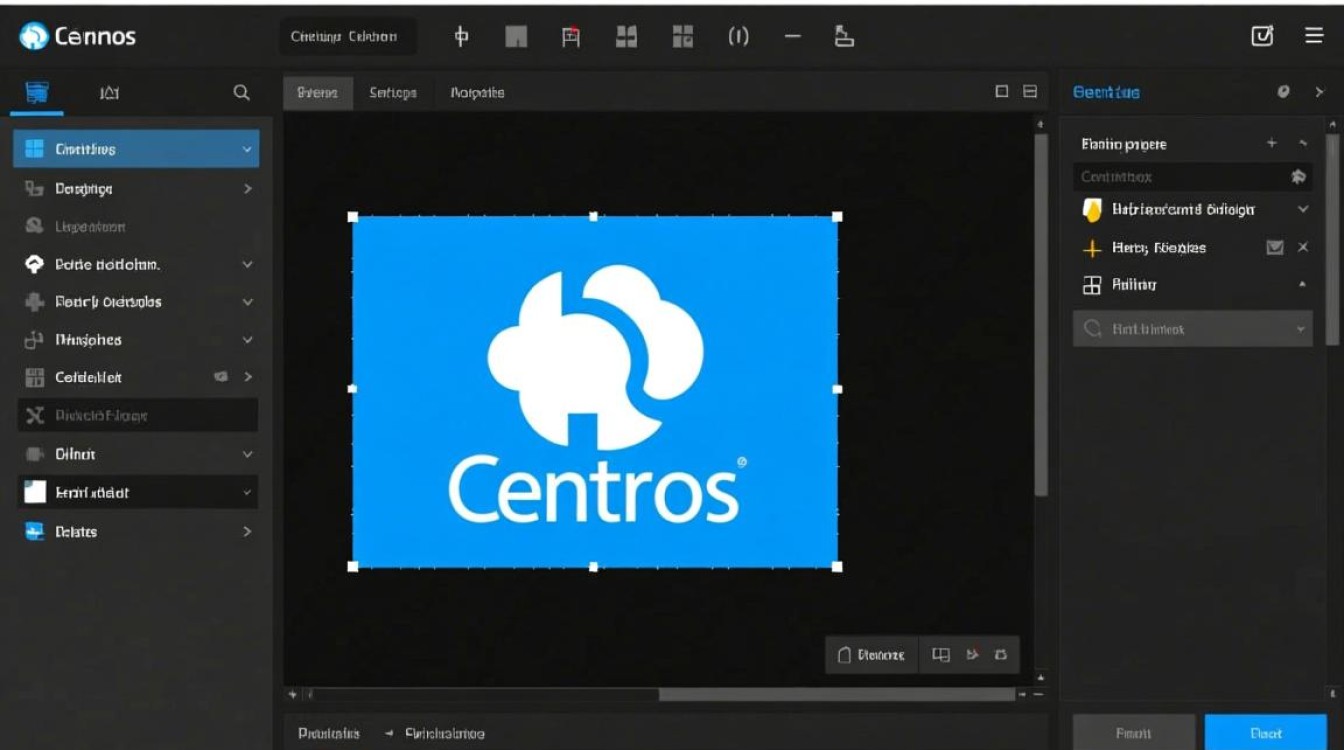Select the parentheses "(I)" icon in the top toolbar
Viewport: 1344px width, 750px height.
coord(738,37)
